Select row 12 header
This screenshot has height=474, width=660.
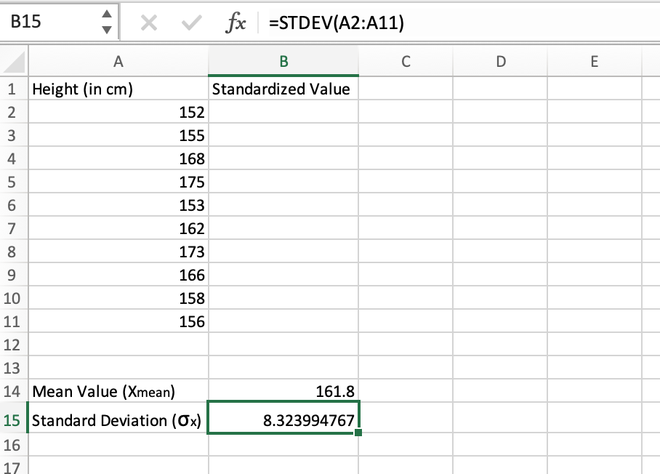(x=12, y=345)
